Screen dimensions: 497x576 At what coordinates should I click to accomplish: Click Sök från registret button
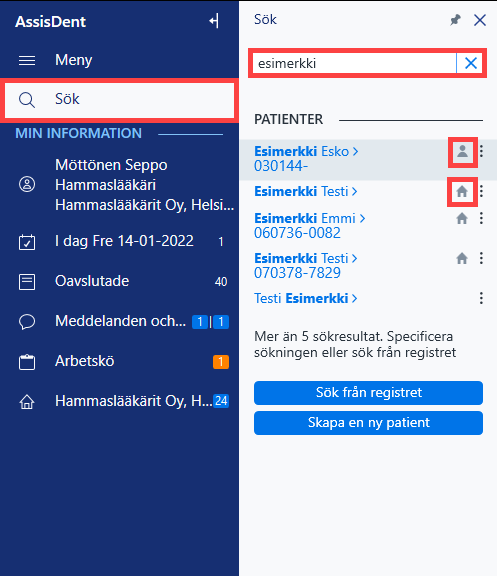click(x=368, y=393)
